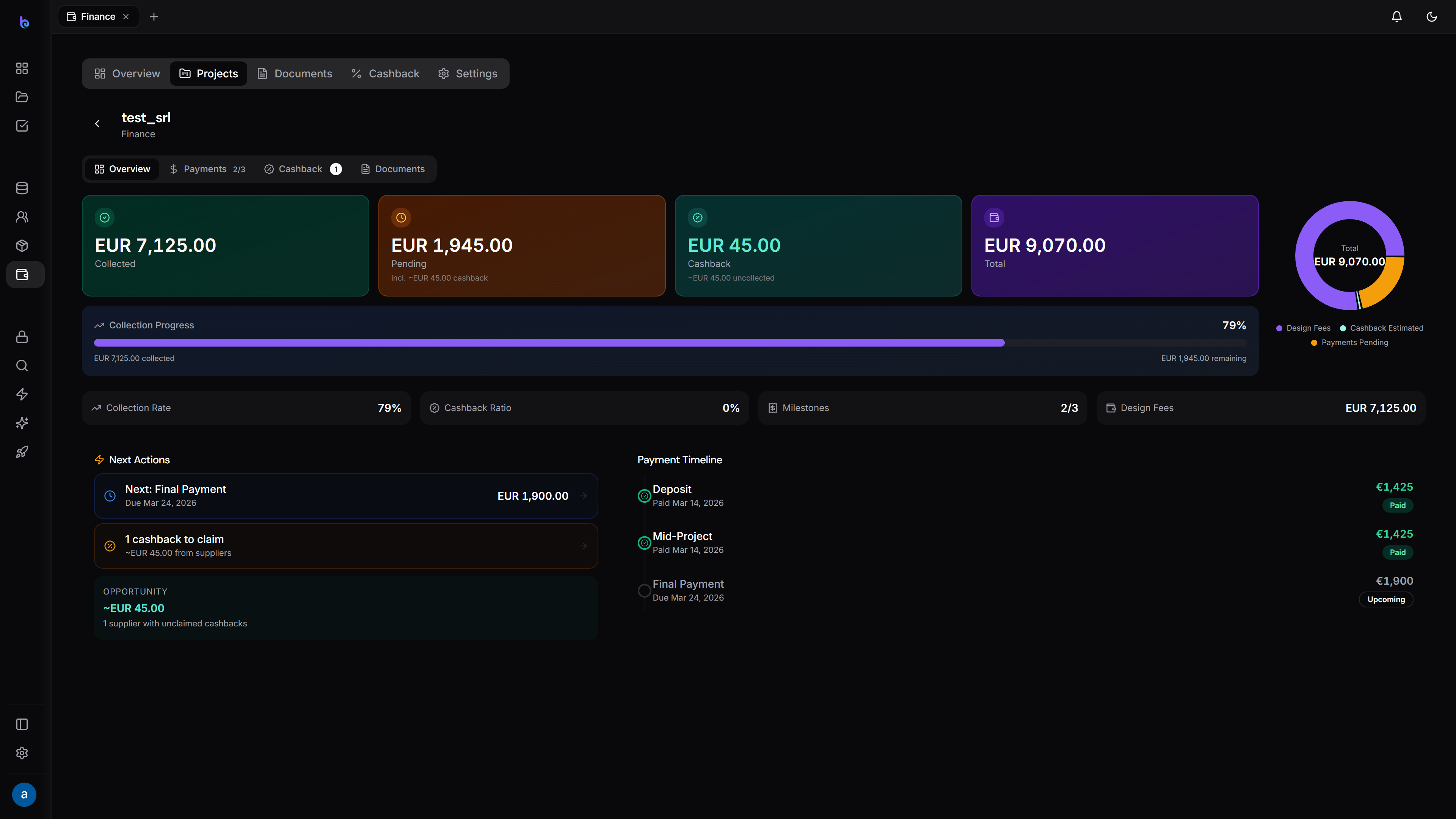The height and width of the screenshot is (819, 1456).
Task: Click the Design Fees EUR 7,125.00 tile
Action: [1261, 408]
